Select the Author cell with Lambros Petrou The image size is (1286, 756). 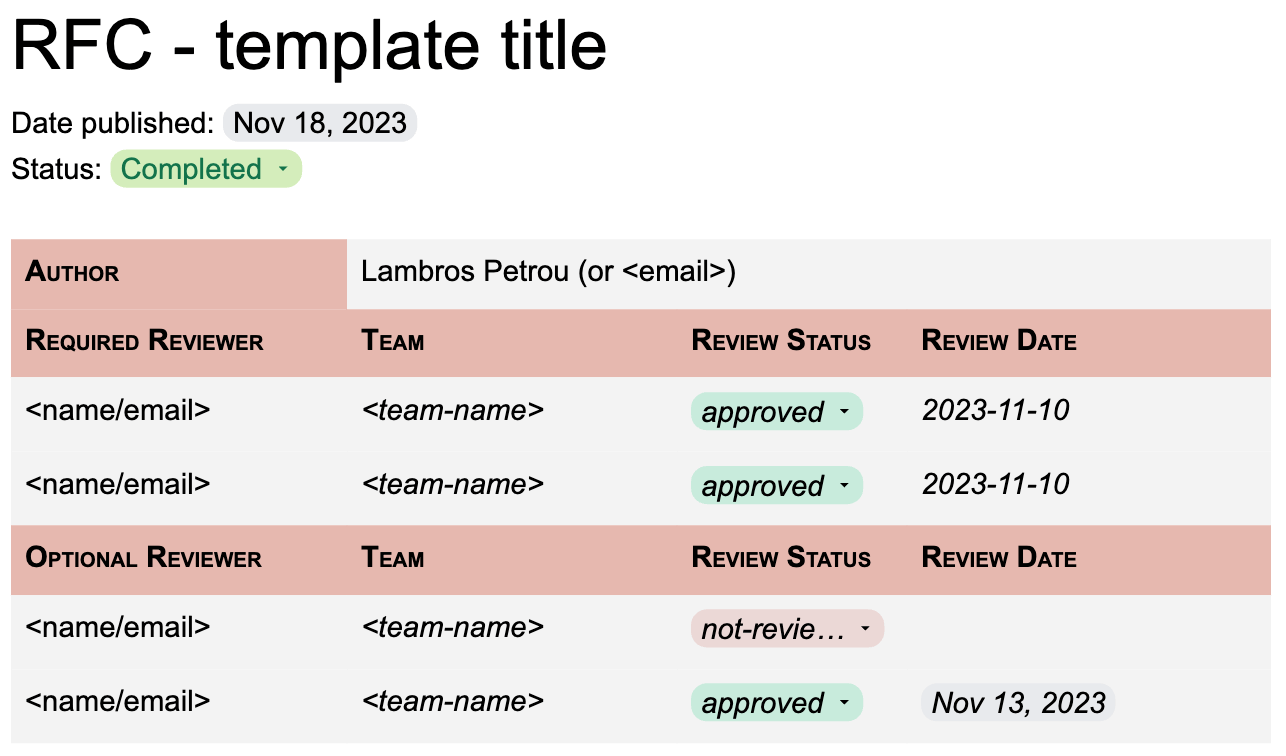(546, 271)
